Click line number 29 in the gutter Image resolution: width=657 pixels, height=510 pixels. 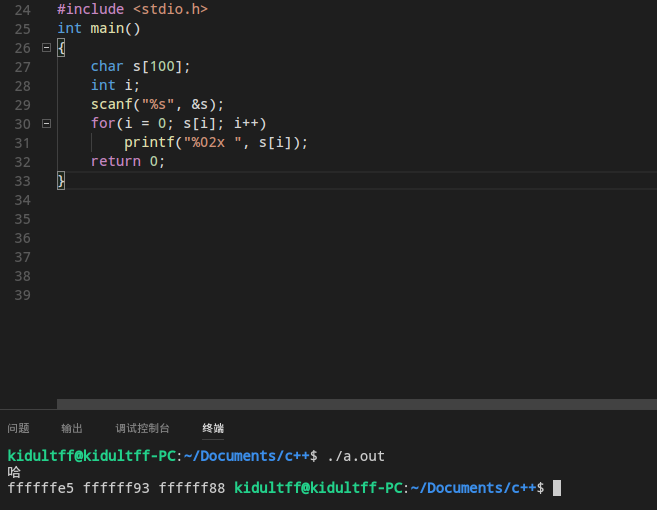[x=23, y=105]
